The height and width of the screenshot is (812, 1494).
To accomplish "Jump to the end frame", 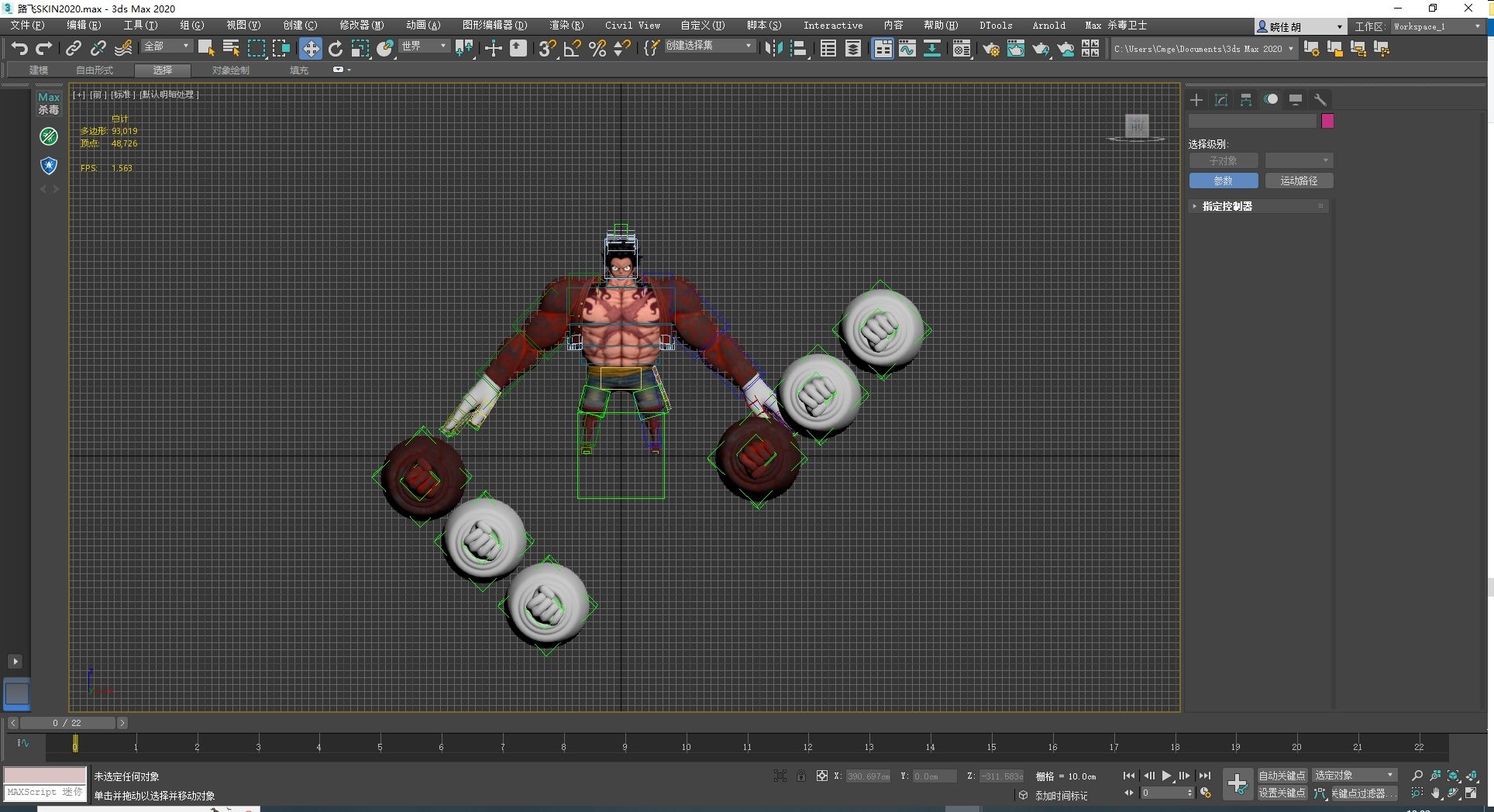I will pyautogui.click(x=1204, y=776).
